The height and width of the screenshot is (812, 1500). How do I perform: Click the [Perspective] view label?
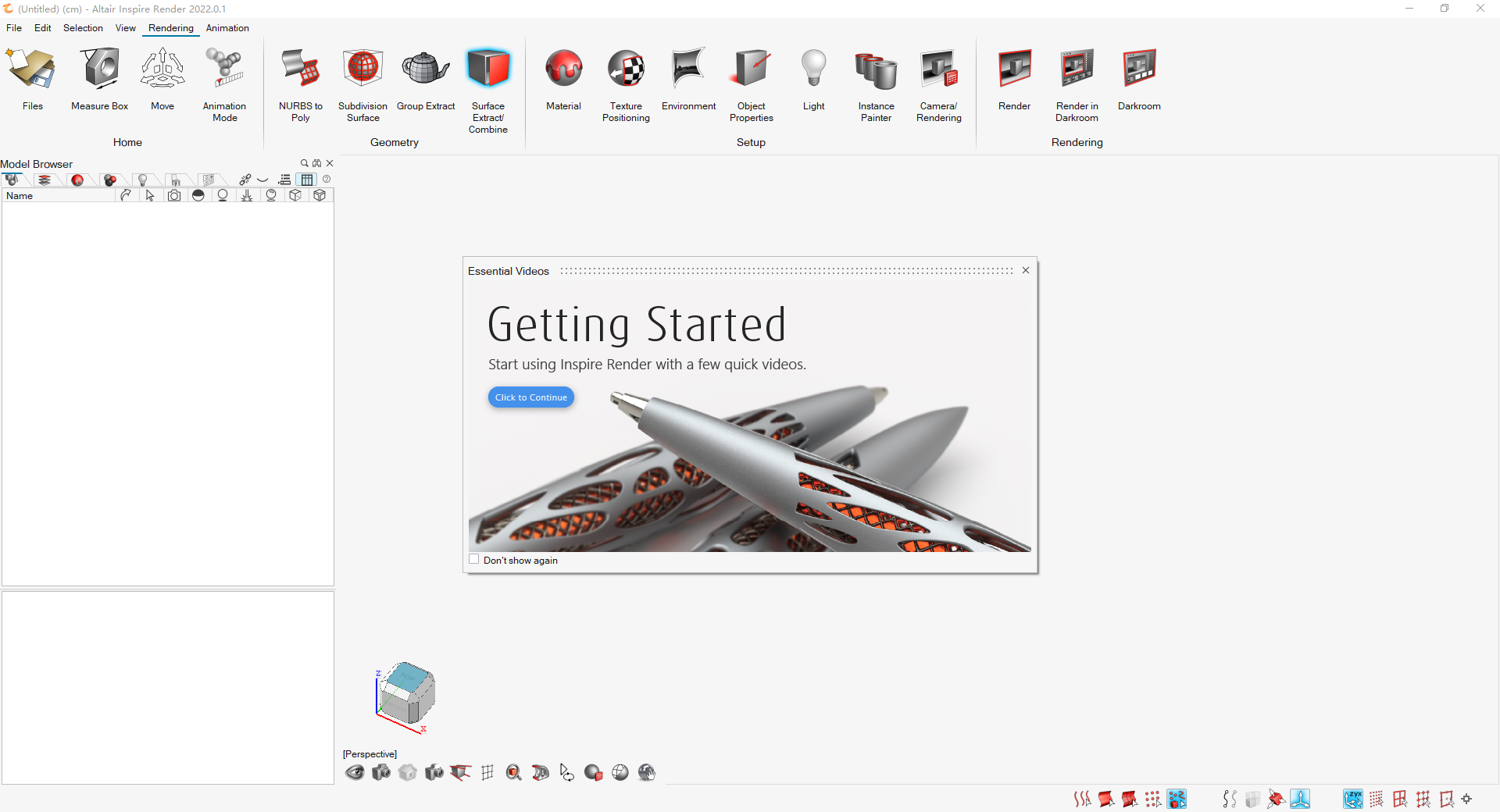pyautogui.click(x=370, y=753)
